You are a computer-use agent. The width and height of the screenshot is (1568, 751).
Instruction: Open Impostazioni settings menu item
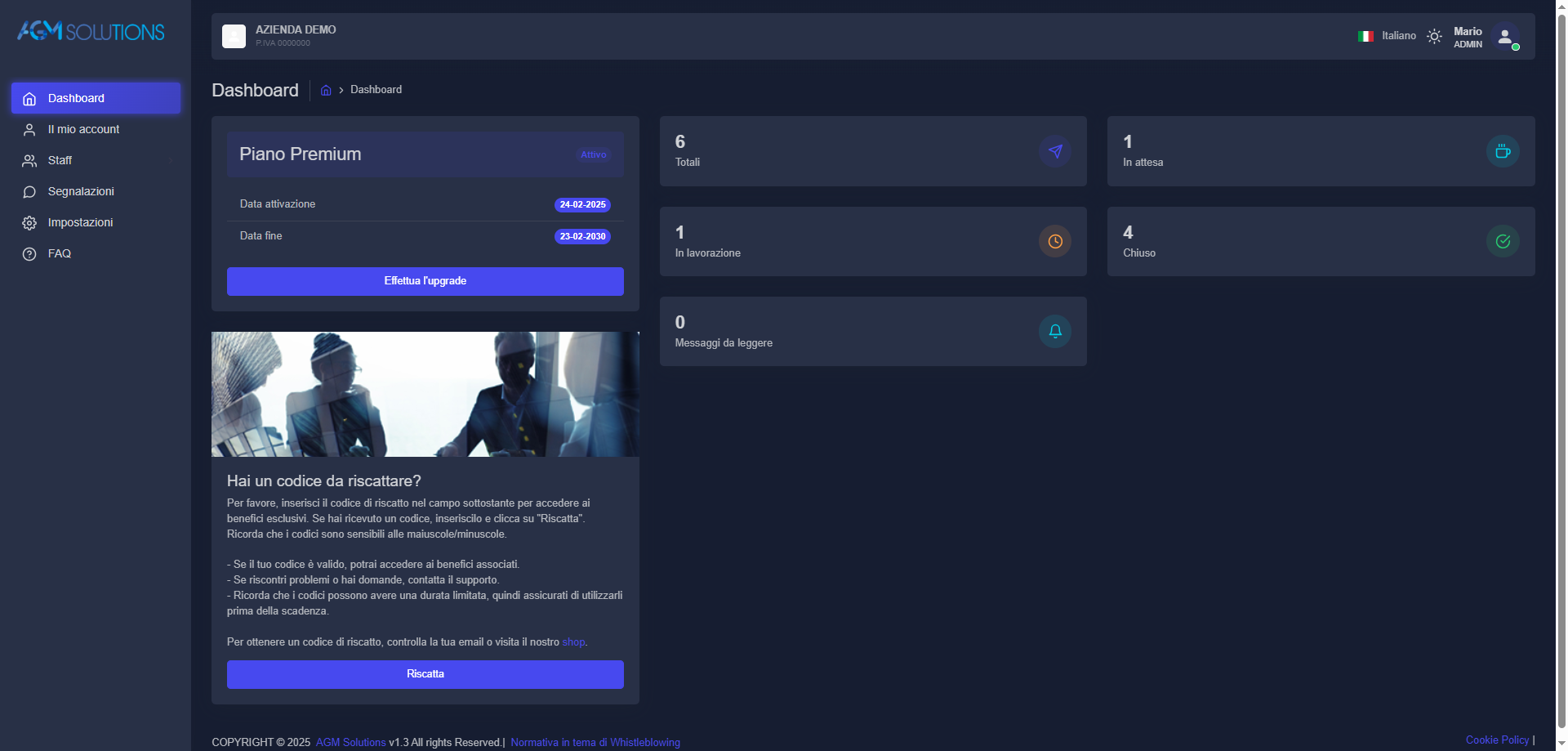click(80, 223)
